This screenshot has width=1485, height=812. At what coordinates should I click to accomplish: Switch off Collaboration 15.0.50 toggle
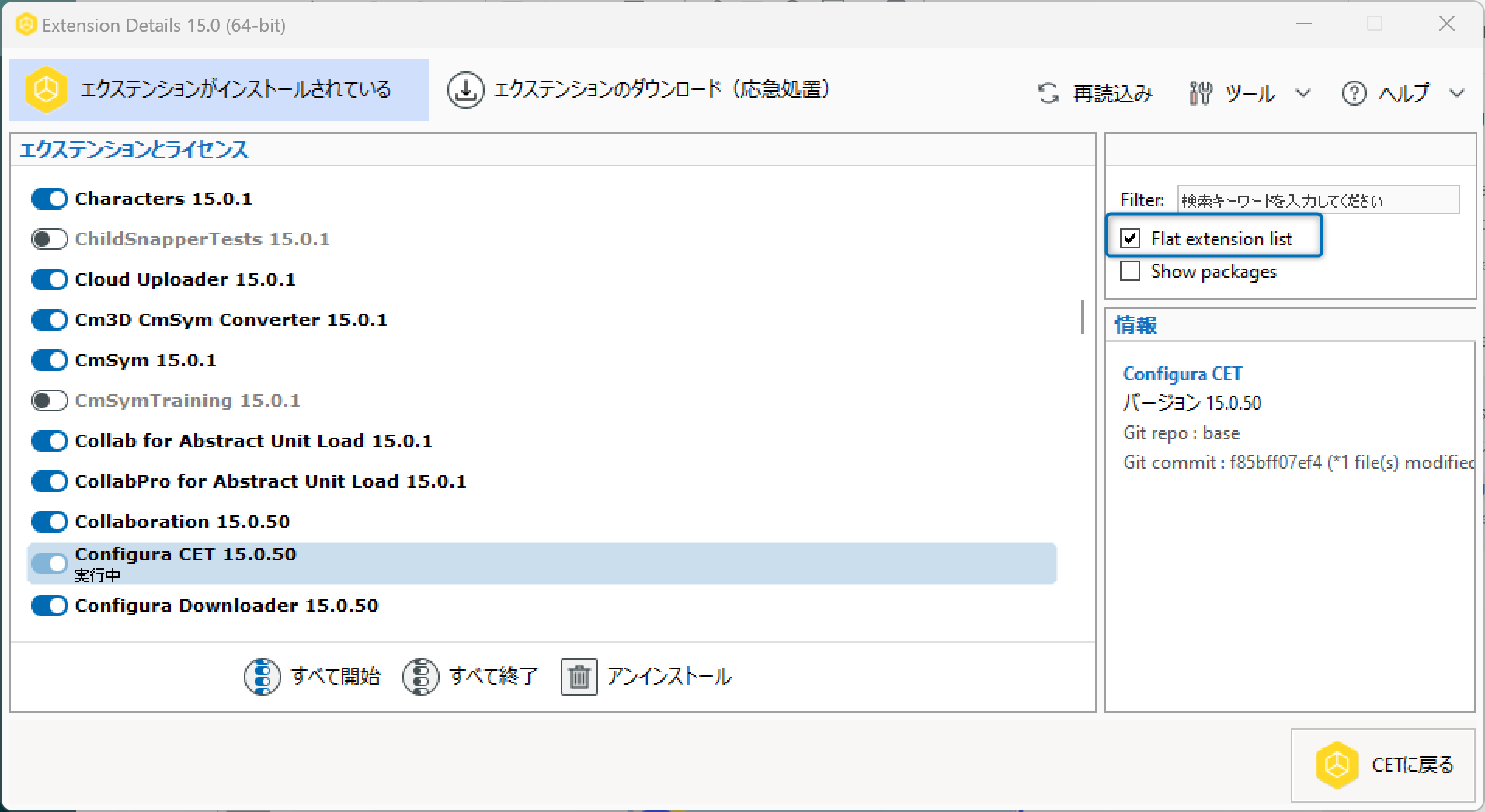click(x=50, y=522)
